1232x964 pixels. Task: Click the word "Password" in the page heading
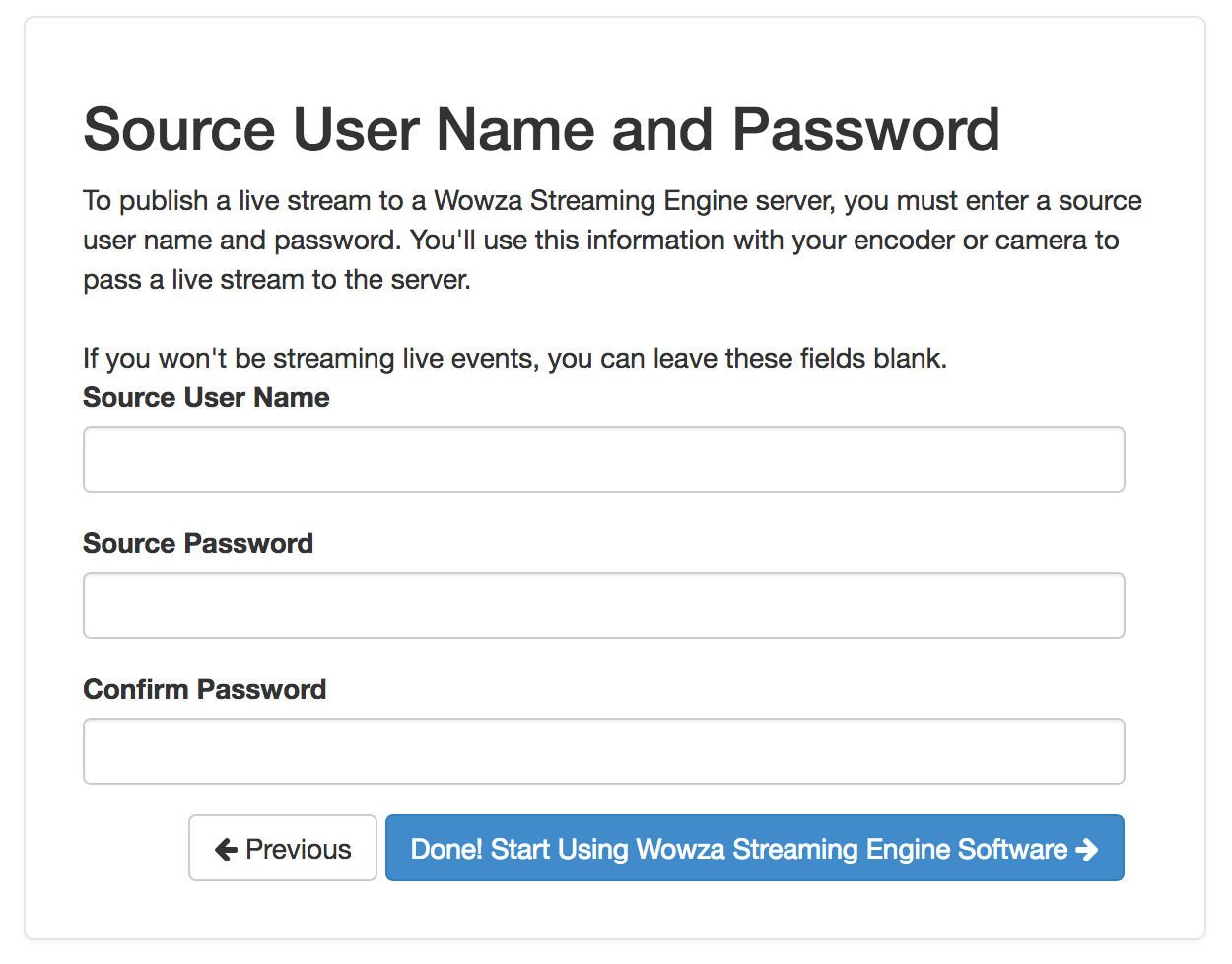[x=865, y=130]
